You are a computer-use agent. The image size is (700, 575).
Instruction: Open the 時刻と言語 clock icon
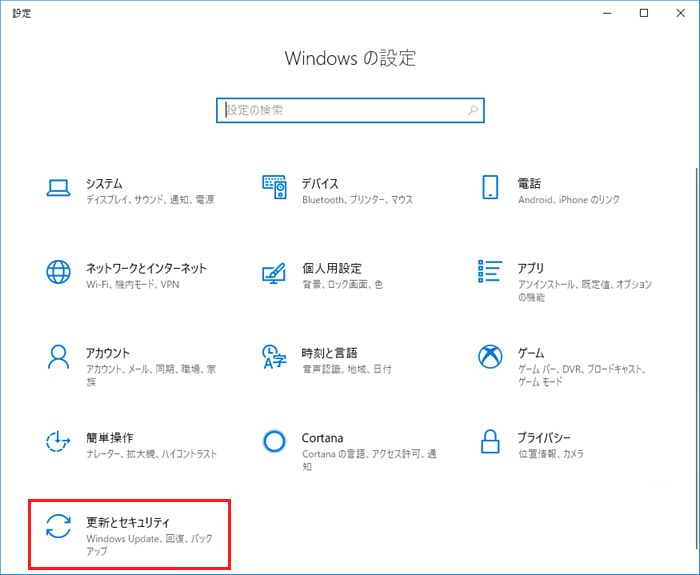pos(274,357)
